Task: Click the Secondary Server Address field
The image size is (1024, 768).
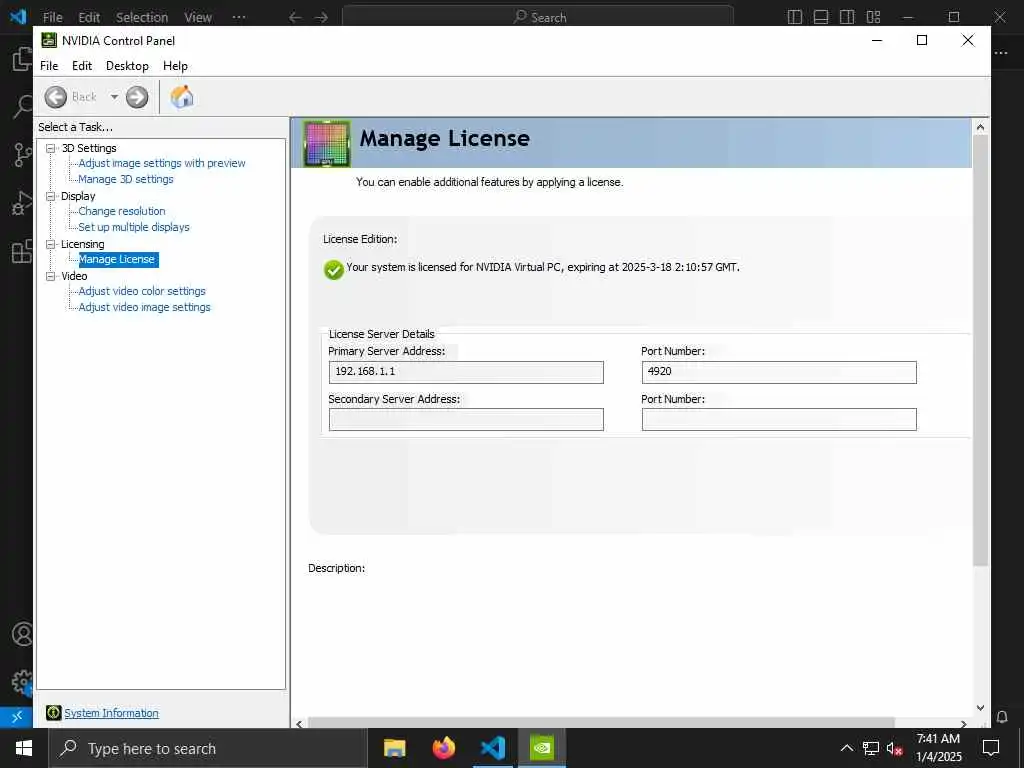Action: [x=466, y=419]
